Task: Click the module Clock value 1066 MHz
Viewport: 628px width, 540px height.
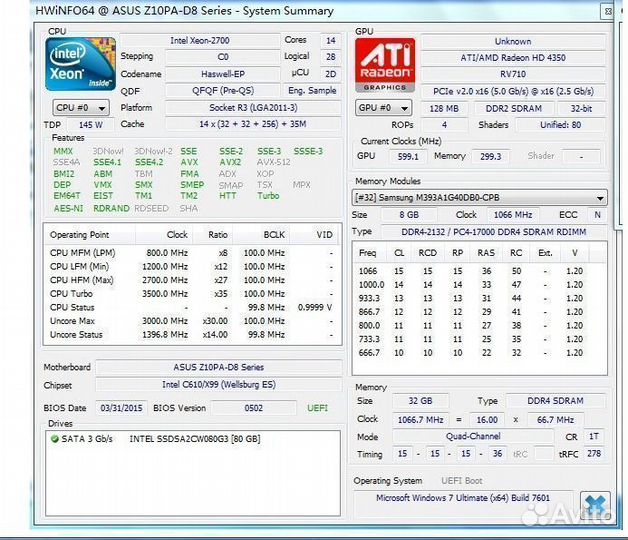Action: point(513,215)
